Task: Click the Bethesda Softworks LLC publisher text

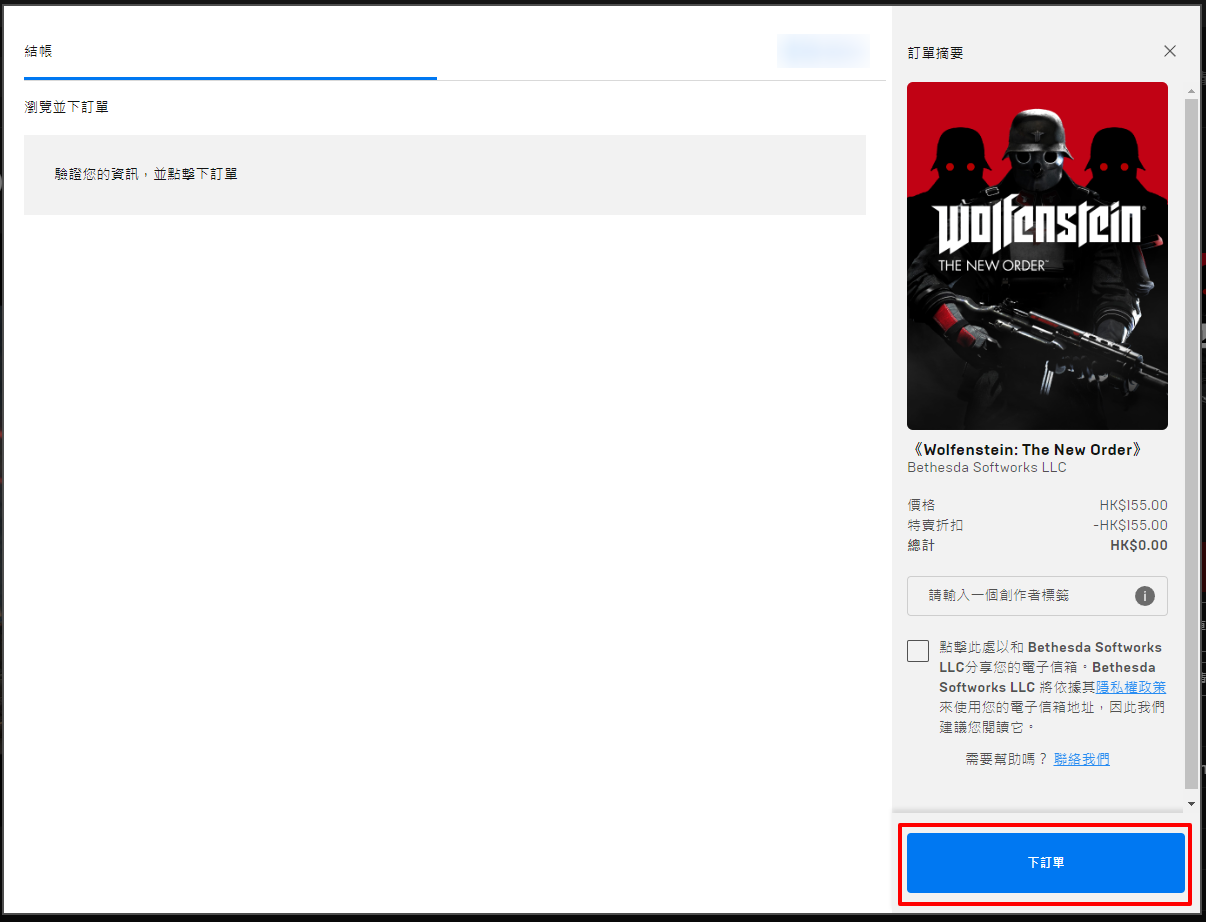Action: click(987, 467)
